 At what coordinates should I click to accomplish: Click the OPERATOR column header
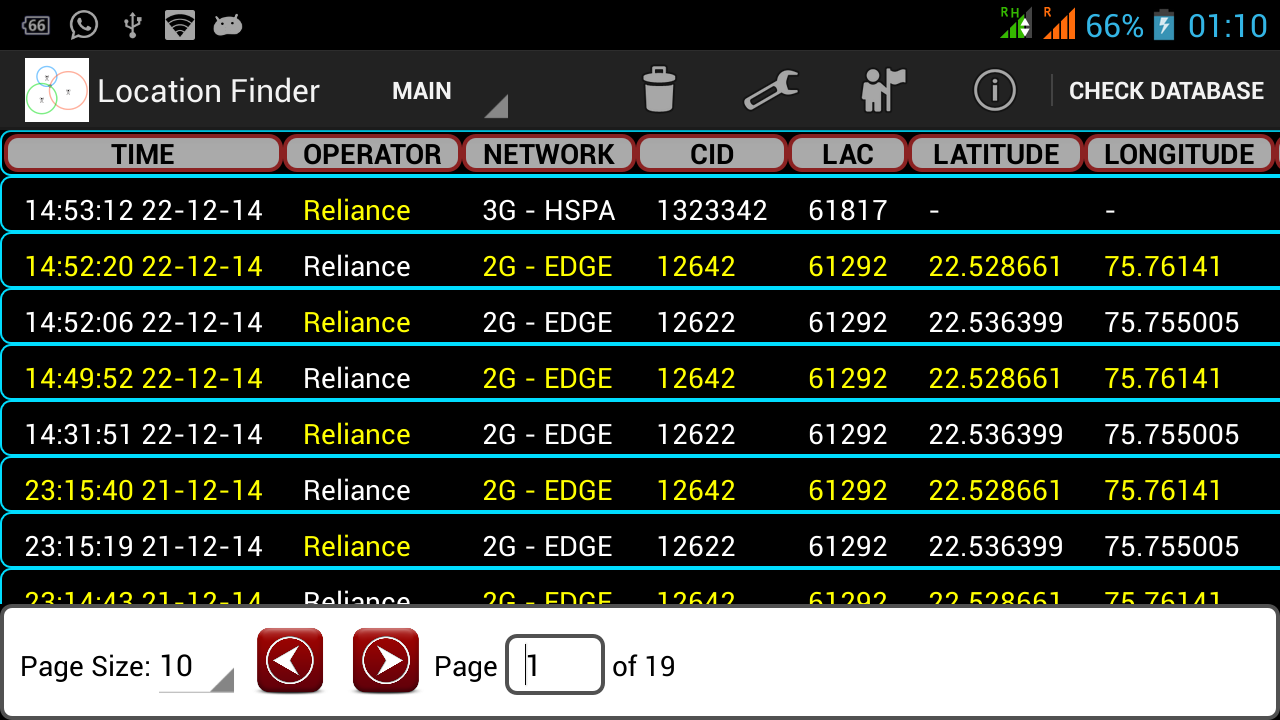pyautogui.click(x=372, y=154)
